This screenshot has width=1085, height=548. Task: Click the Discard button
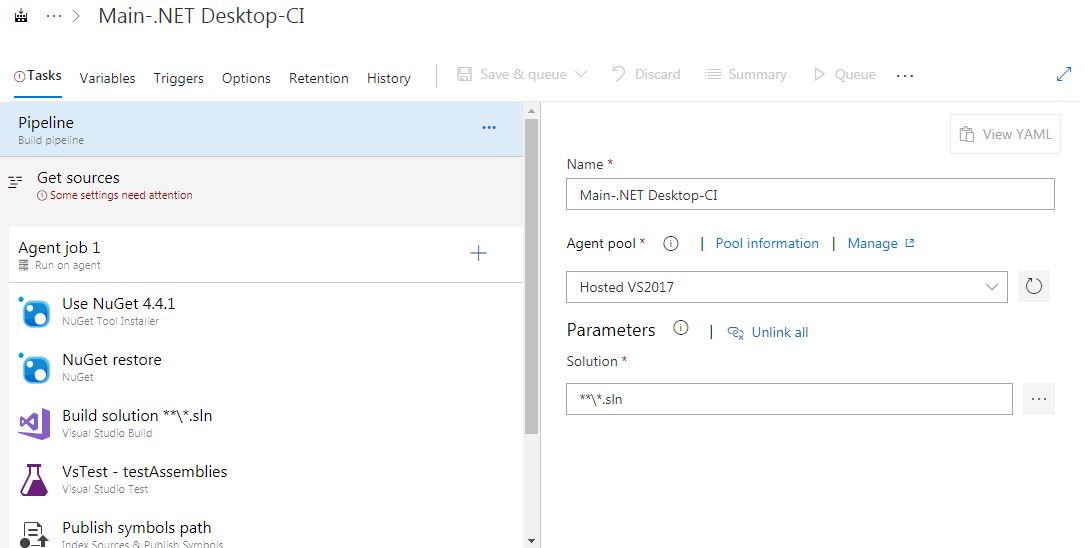click(x=646, y=74)
